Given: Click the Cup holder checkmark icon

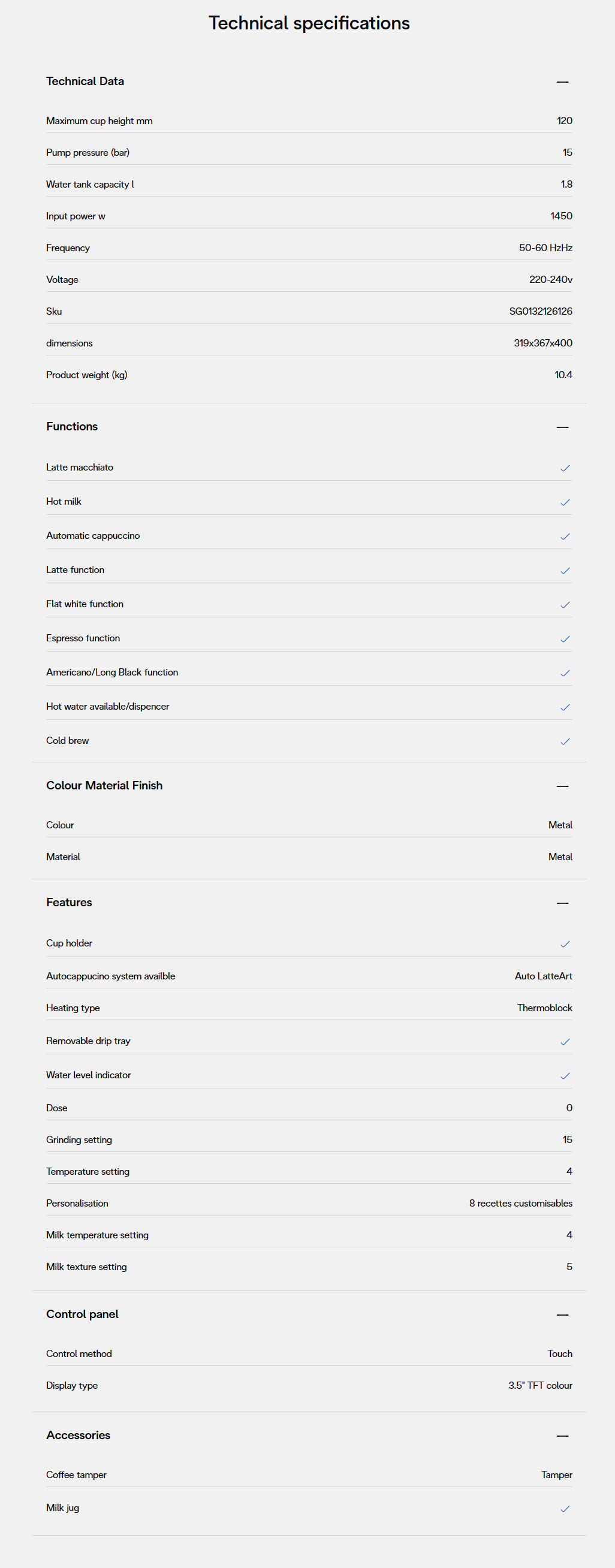Looking at the screenshot, I should point(565,944).
